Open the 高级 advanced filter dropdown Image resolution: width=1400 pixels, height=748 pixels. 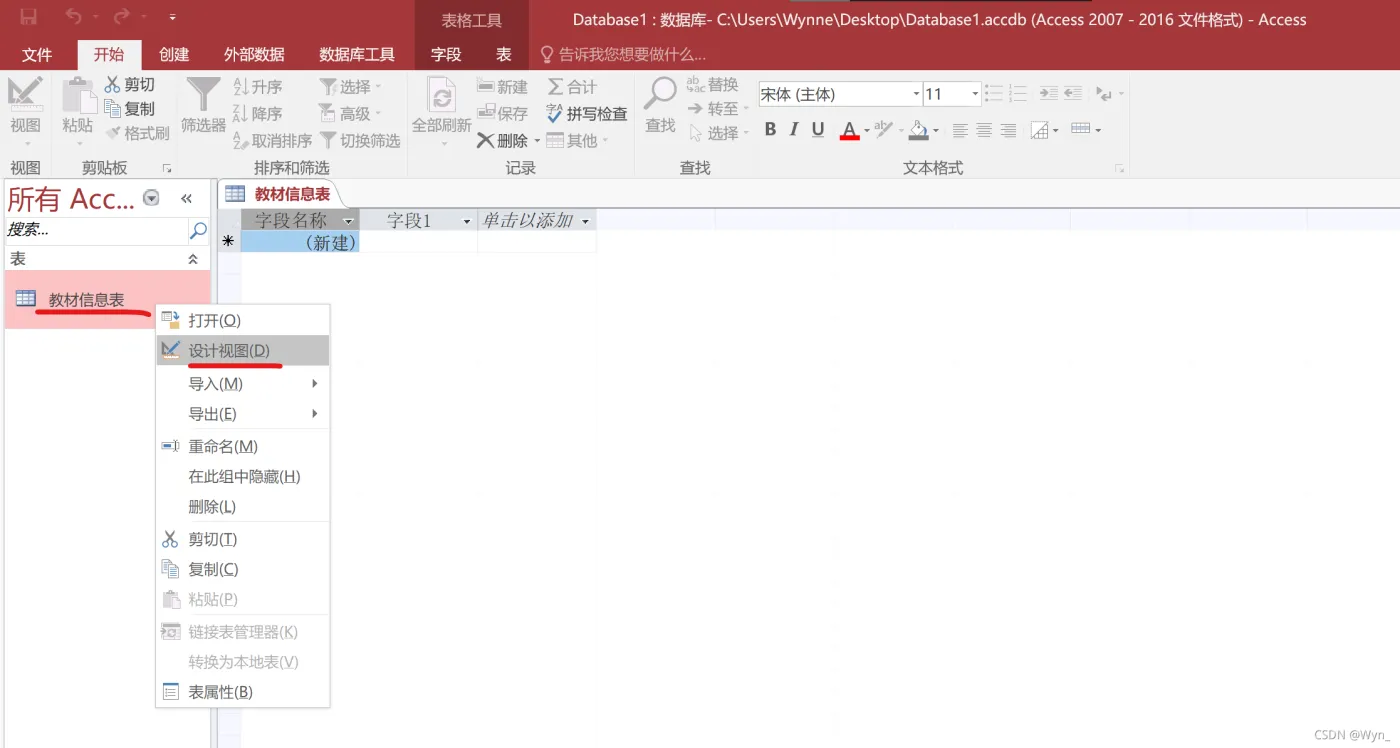[351, 114]
